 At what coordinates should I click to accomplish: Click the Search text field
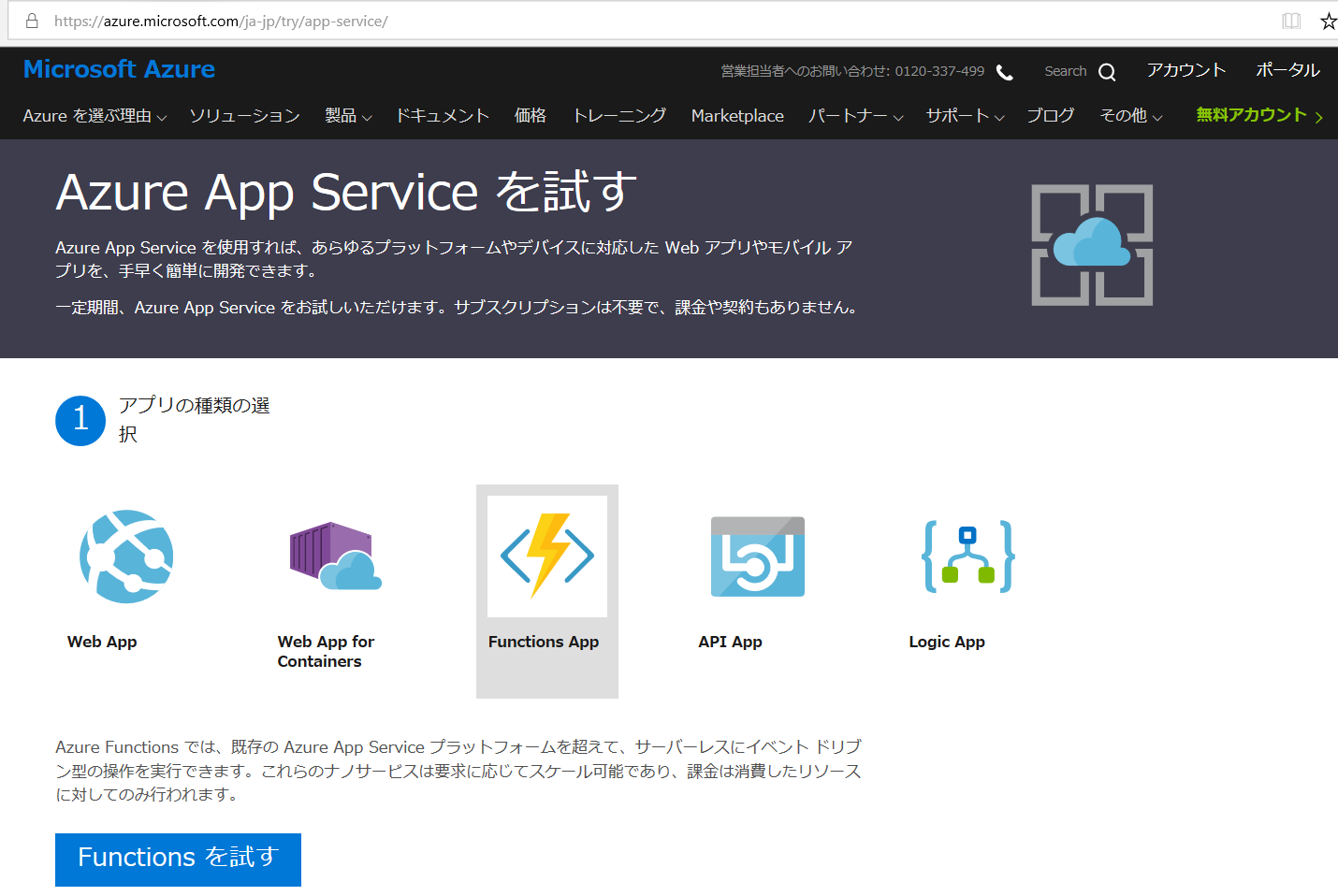(x=1066, y=71)
